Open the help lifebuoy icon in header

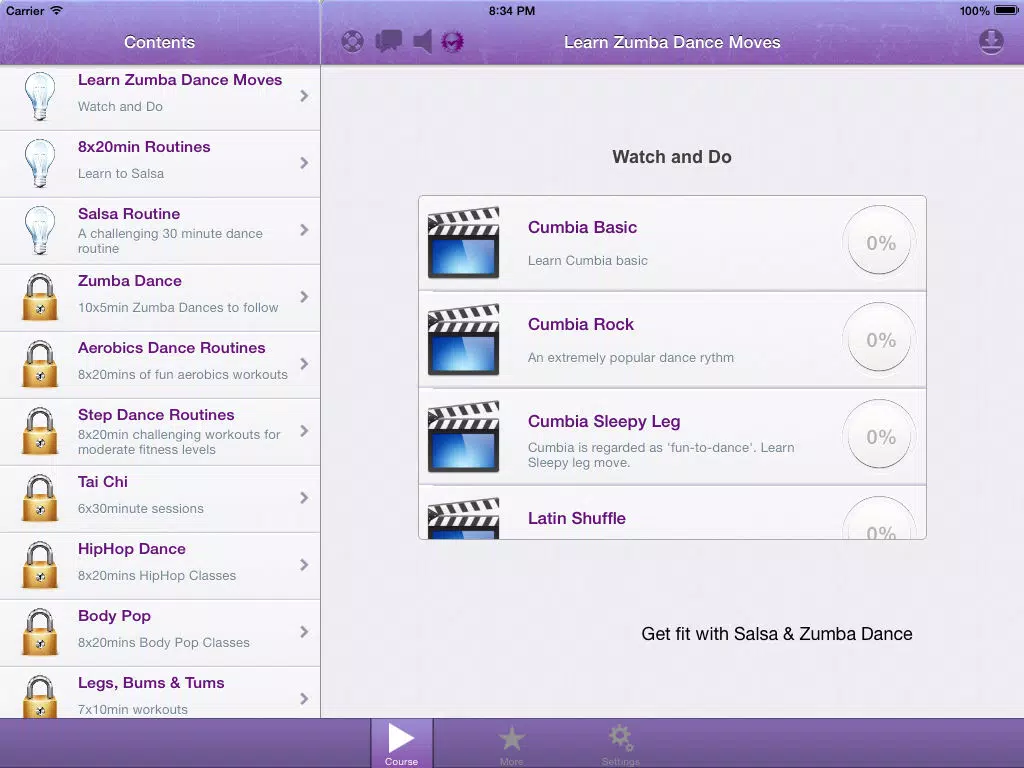(x=353, y=42)
